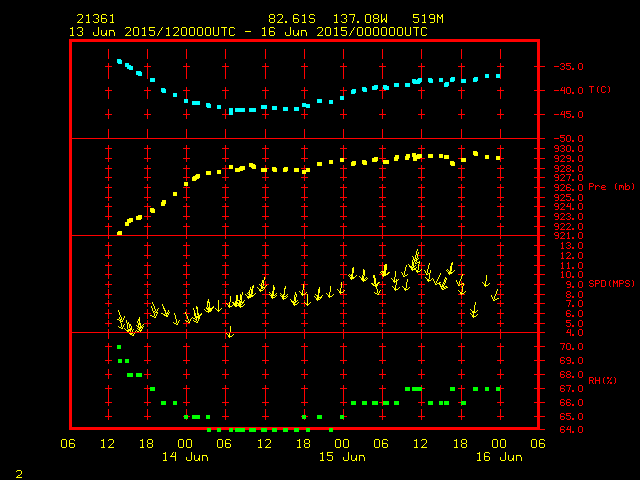Click the start date 13 Jun 2015/120000UTC

click(152, 32)
